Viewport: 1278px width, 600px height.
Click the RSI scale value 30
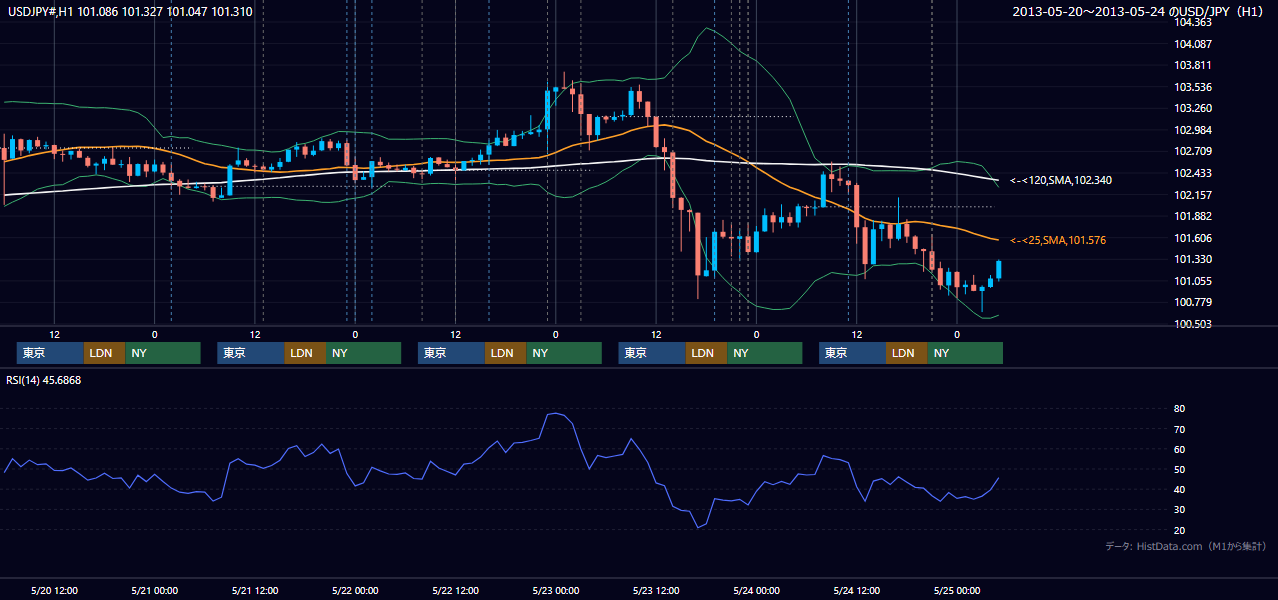[1179, 509]
